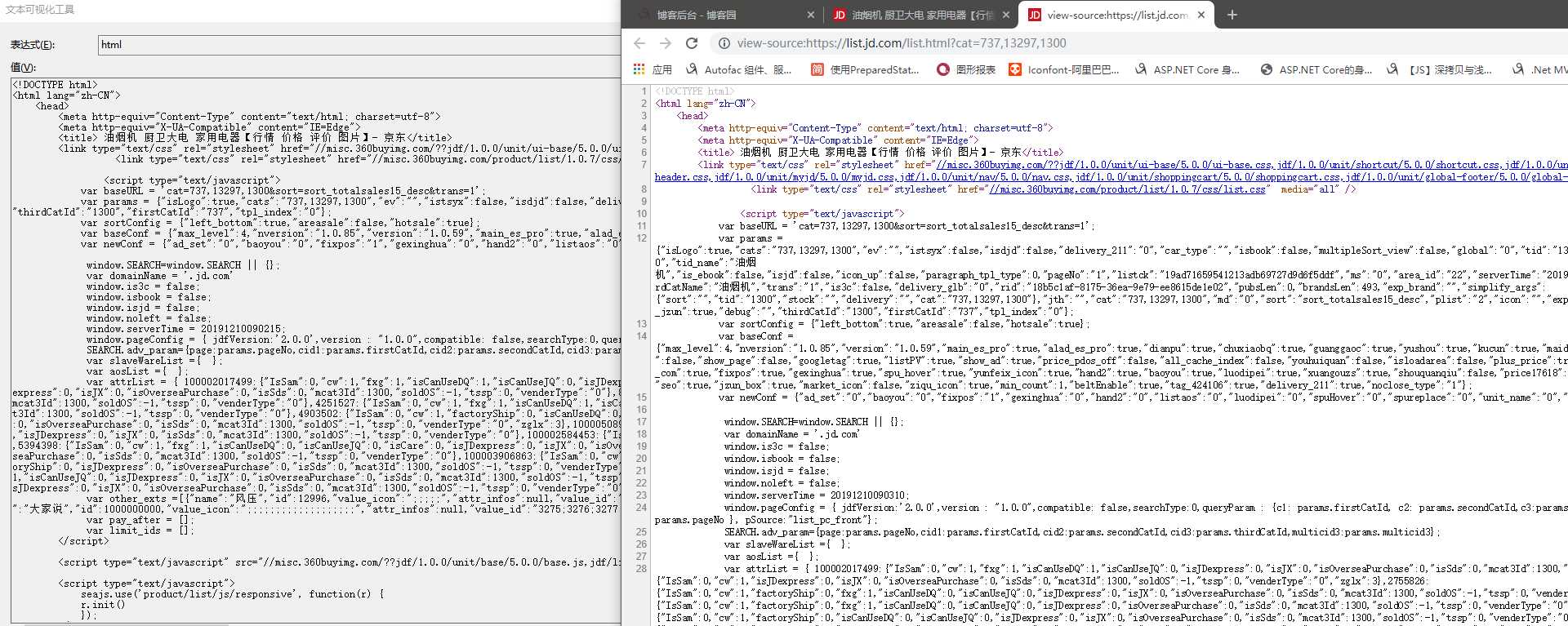Open the product list.css link in source
1568x626 pixels.
pyautogui.click(x=1127, y=189)
